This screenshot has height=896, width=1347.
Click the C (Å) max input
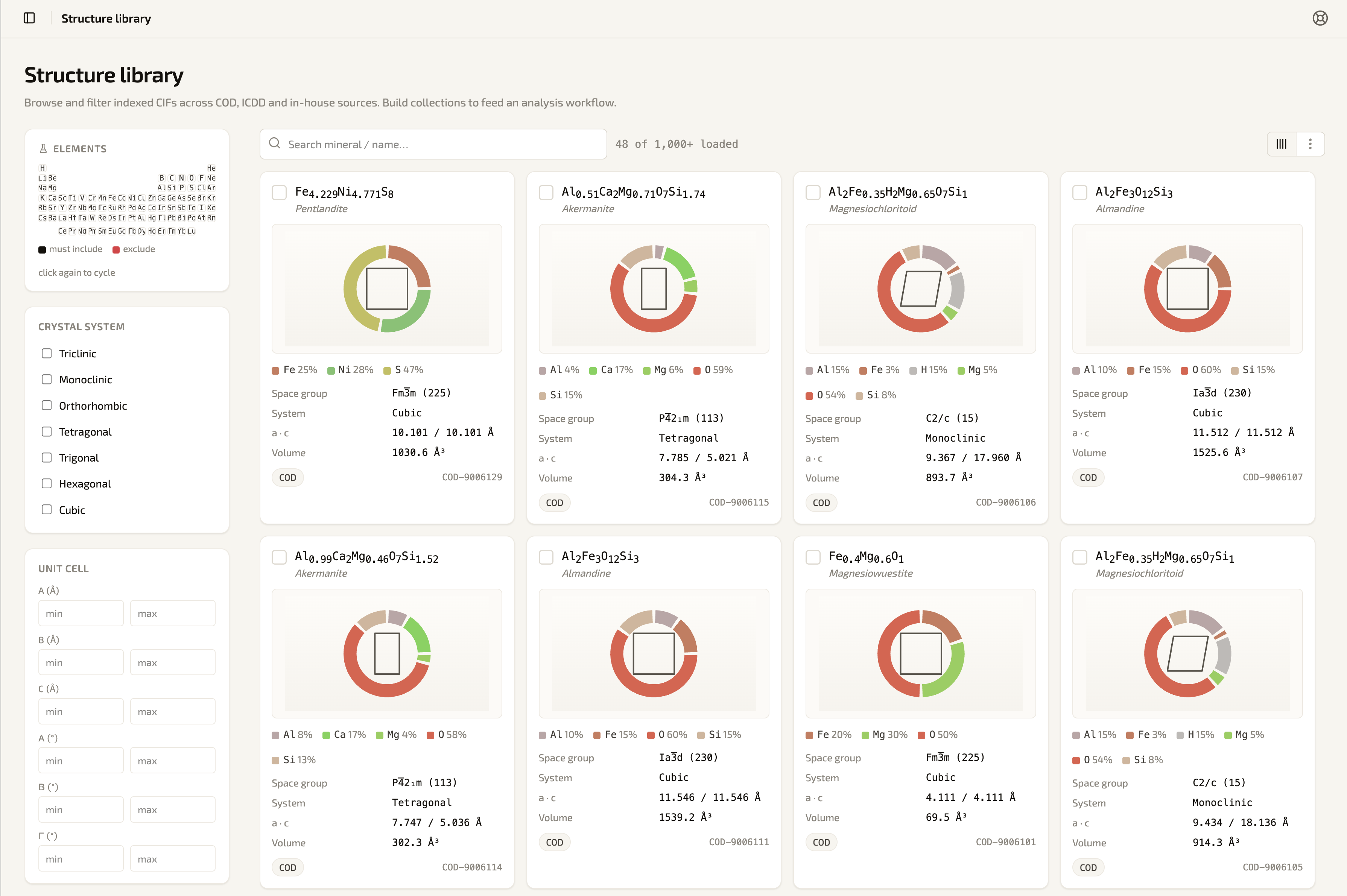click(x=173, y=711)
